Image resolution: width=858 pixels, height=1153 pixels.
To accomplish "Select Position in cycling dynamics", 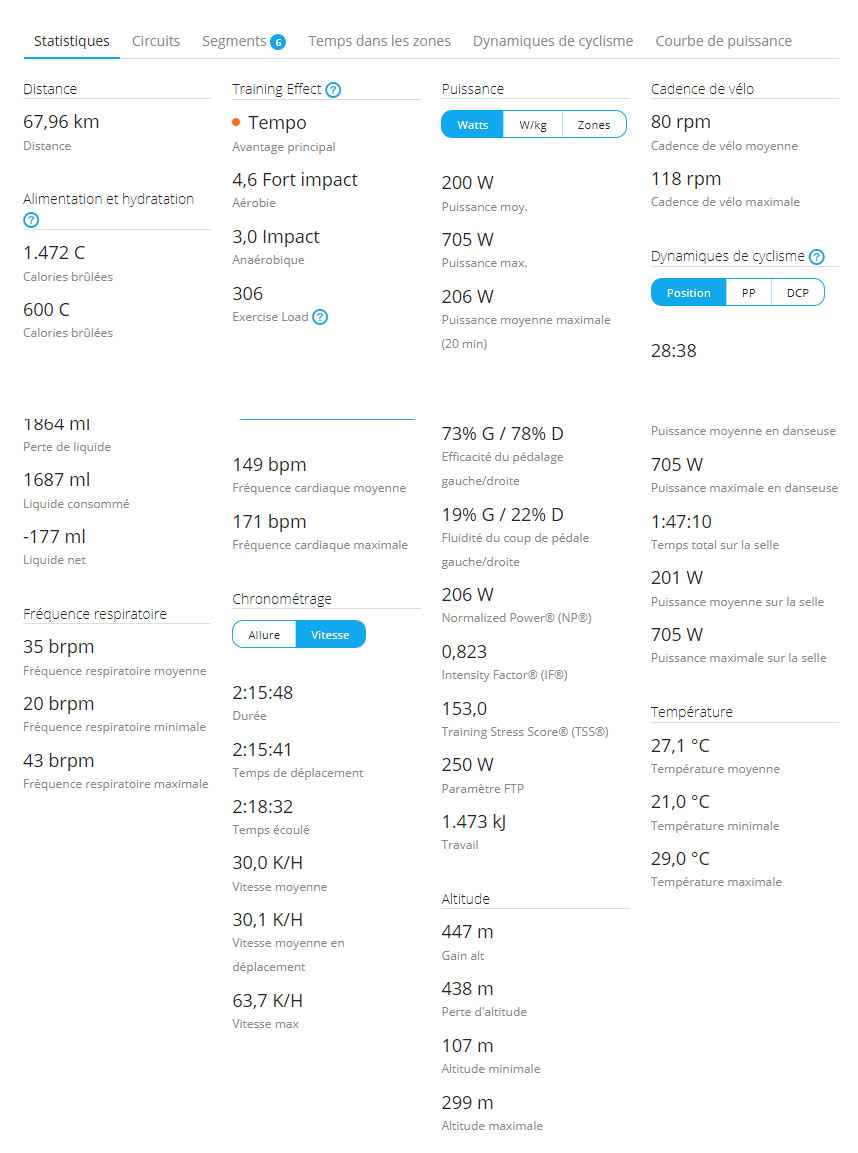I will pos(688,293).
